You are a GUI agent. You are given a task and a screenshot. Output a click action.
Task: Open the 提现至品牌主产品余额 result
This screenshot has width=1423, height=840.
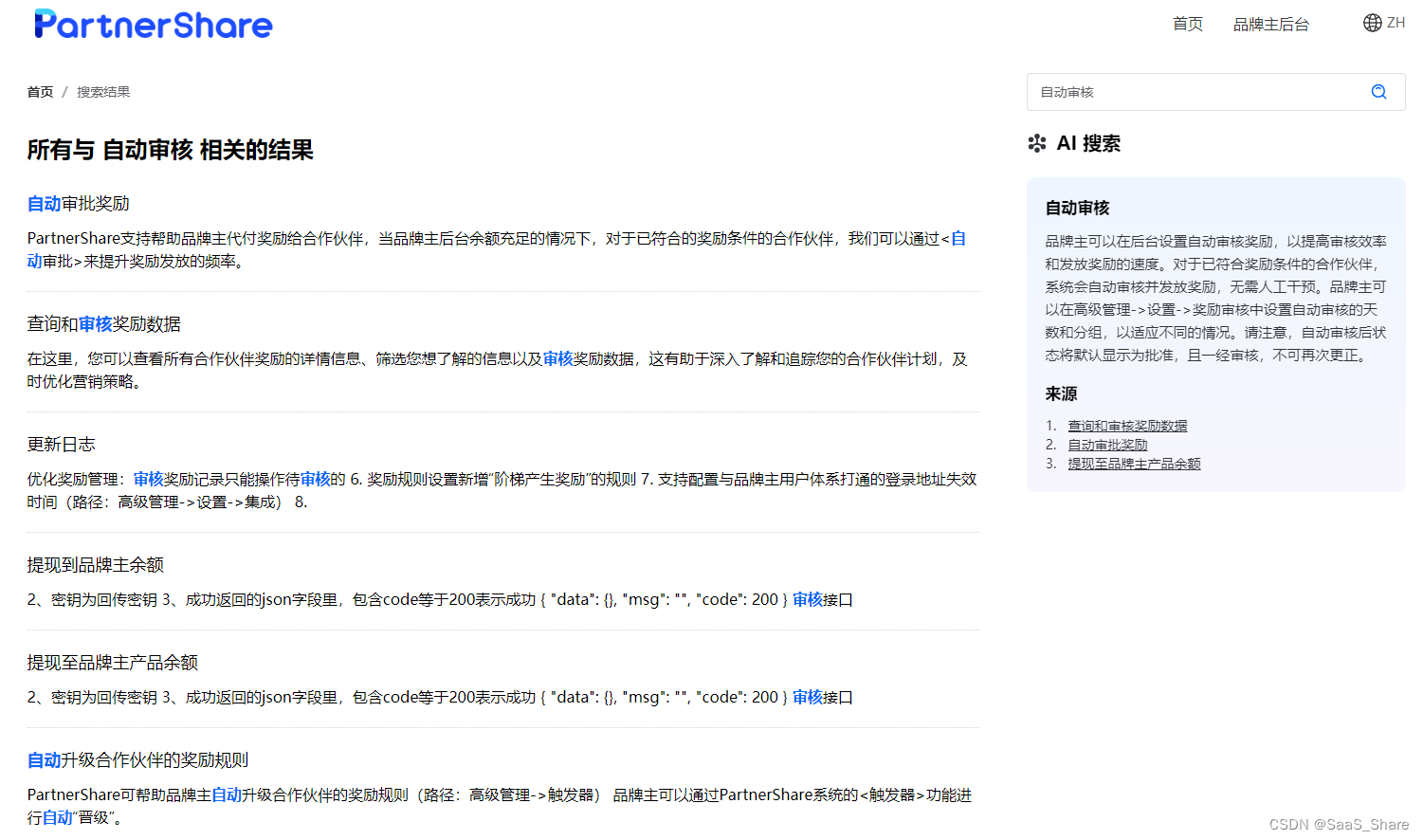111,662
